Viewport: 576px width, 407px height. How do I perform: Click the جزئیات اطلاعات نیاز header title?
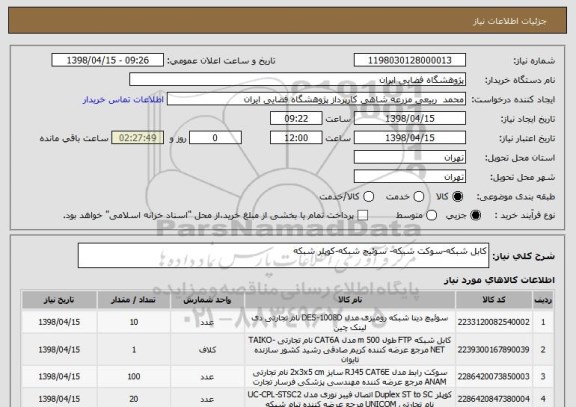(x=510, y=21)
